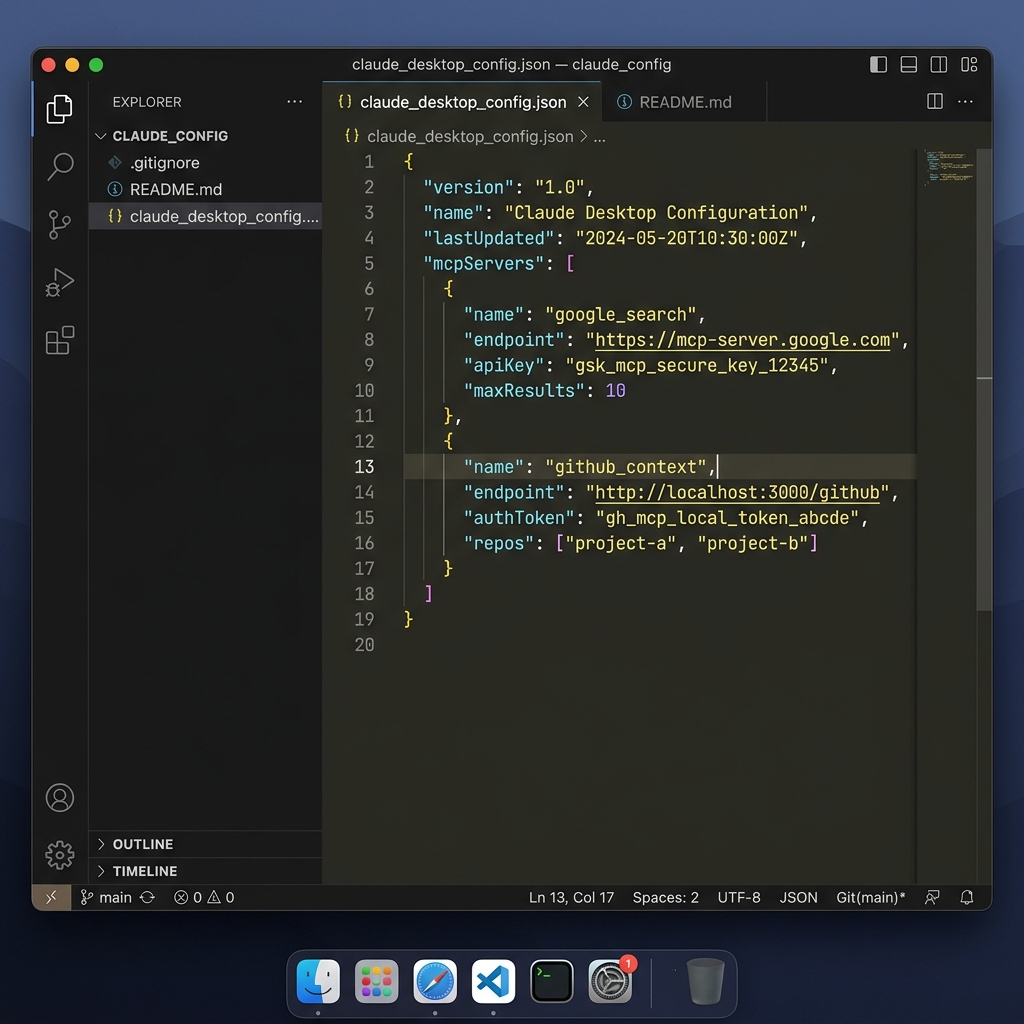The image size is (1024, 1024).
Task: Open Launchpad from the Dock
Action: 376,981
